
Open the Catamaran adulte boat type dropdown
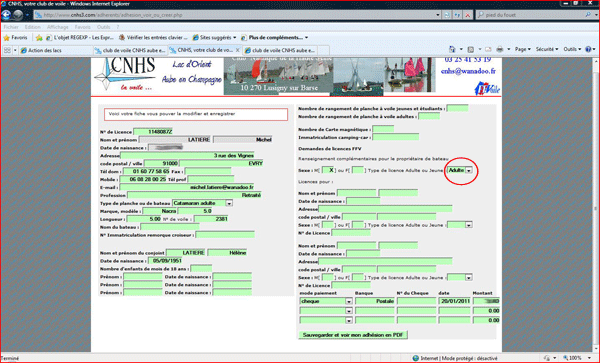click(x=202, y=203)
